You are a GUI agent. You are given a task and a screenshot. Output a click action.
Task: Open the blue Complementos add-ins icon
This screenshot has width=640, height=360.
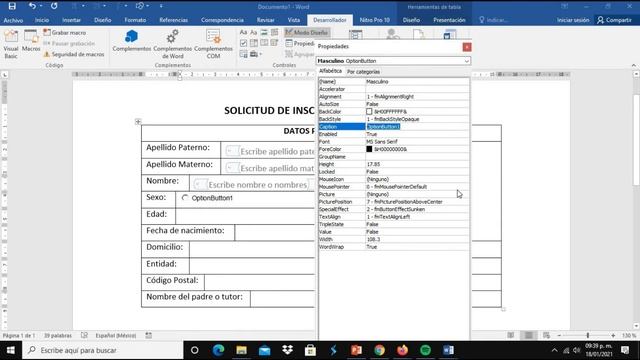pos(131,40)
